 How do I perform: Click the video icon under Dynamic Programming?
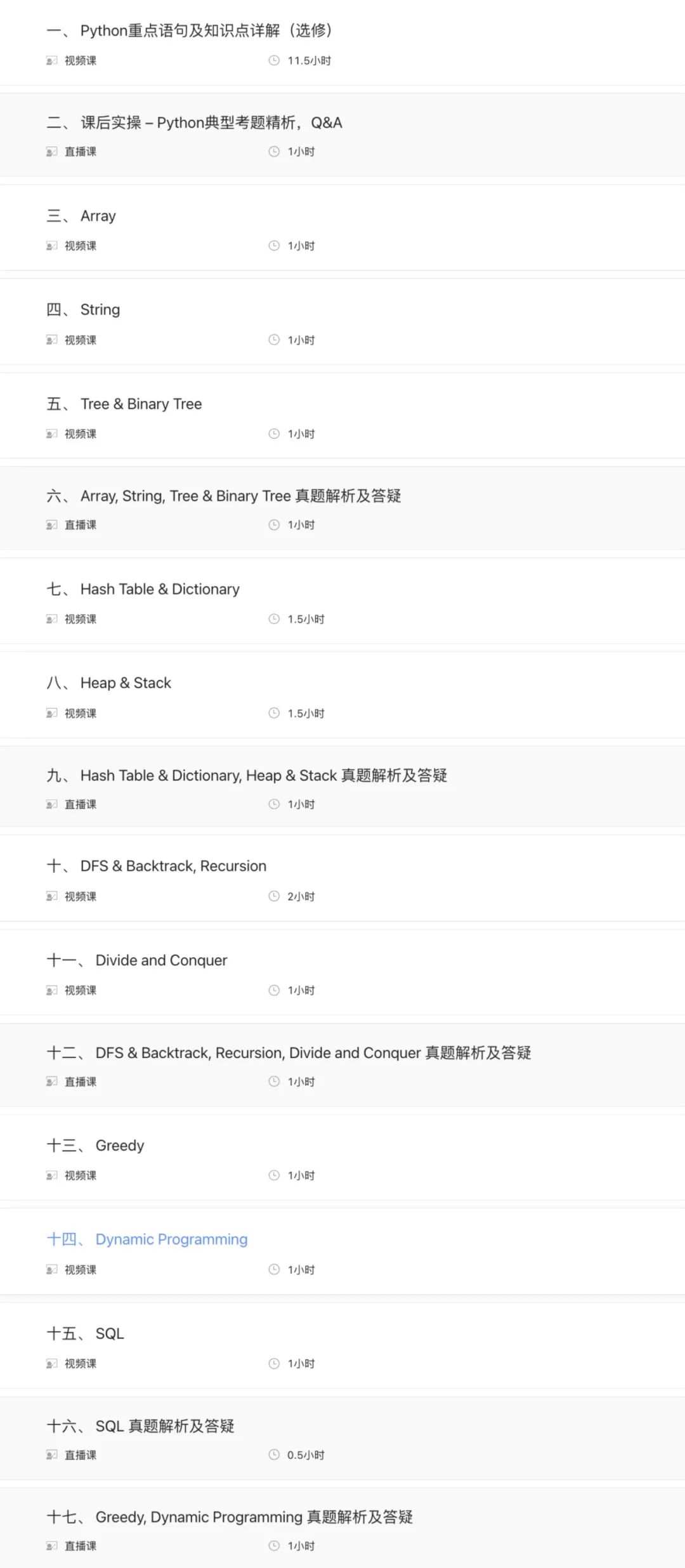pos(51,1269)
